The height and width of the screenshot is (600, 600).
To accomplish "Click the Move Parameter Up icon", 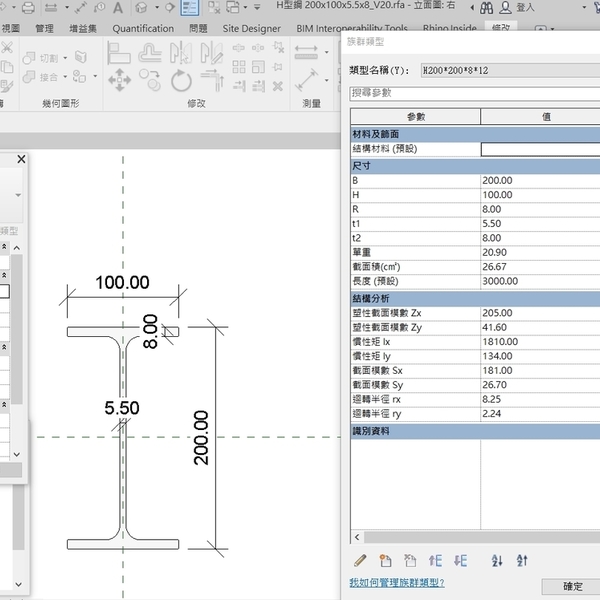I will (x=435, y=561).
